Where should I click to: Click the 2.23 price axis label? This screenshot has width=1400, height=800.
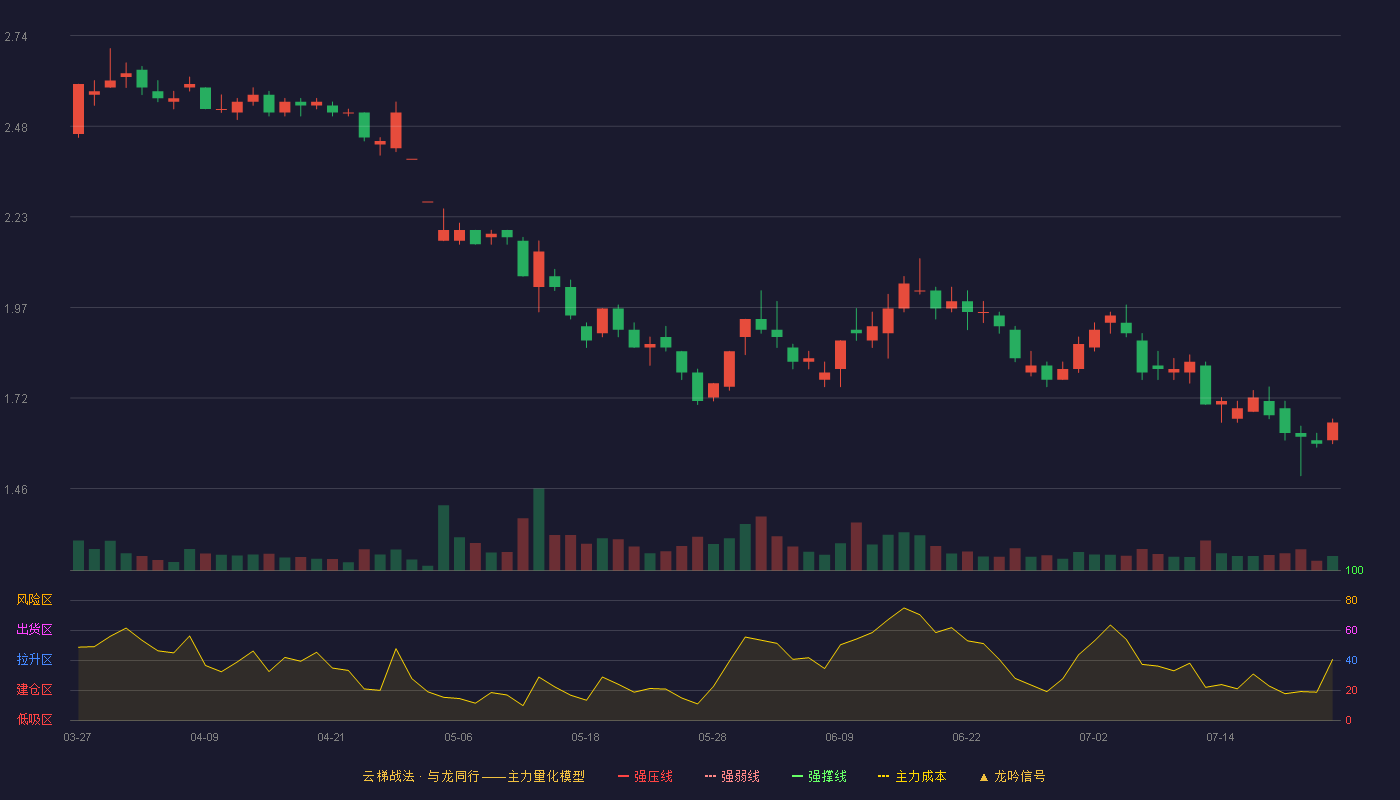[x=16, y=217]
